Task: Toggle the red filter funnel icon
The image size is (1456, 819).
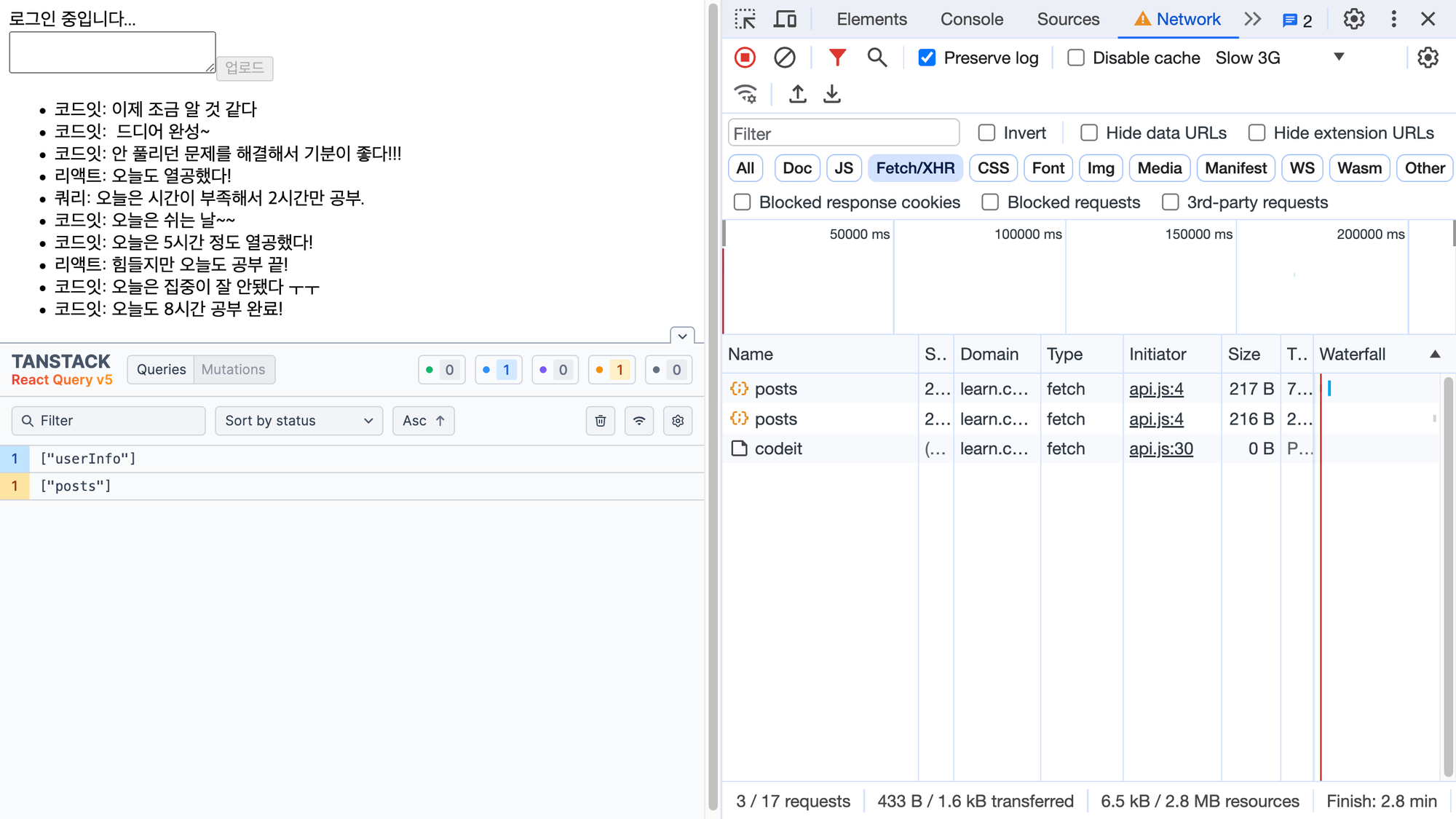Action: (837, 58)
